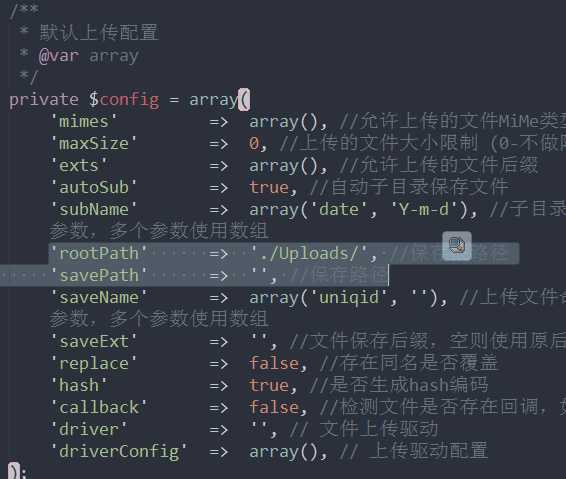566x479 pixels.
Task: Click the highlighted opening parenthesis after array
Action: 244,100
